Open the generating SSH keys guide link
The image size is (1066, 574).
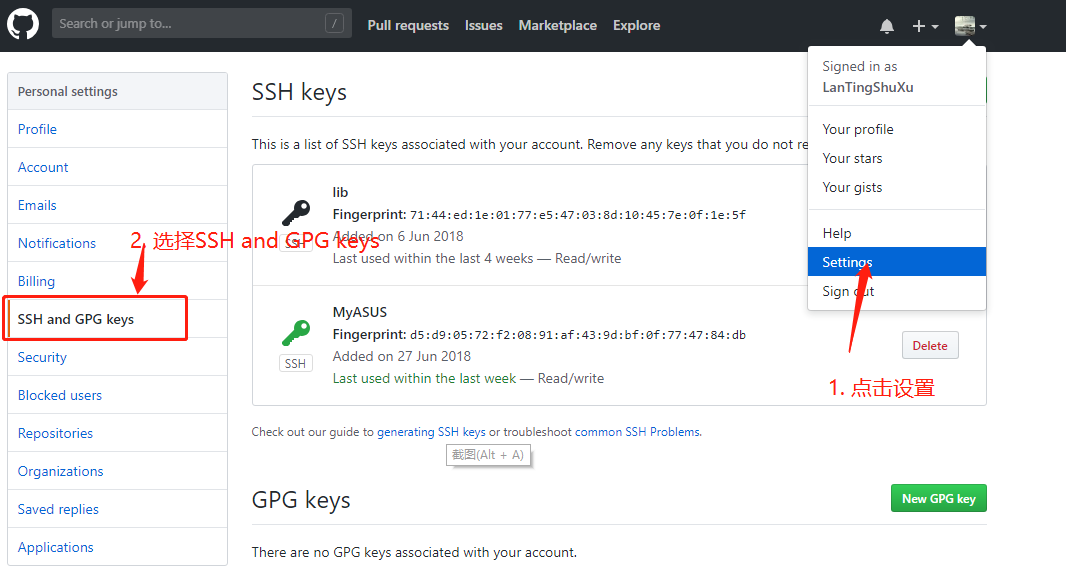click(432, 432)
